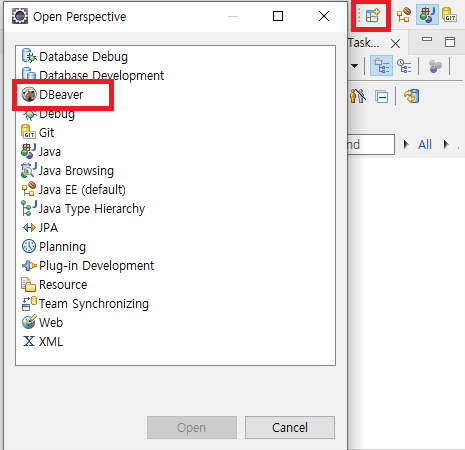This screenshot has width=465, height=450.
Task: Click the Plug-in Development plug icon
Action: (29, 266)
